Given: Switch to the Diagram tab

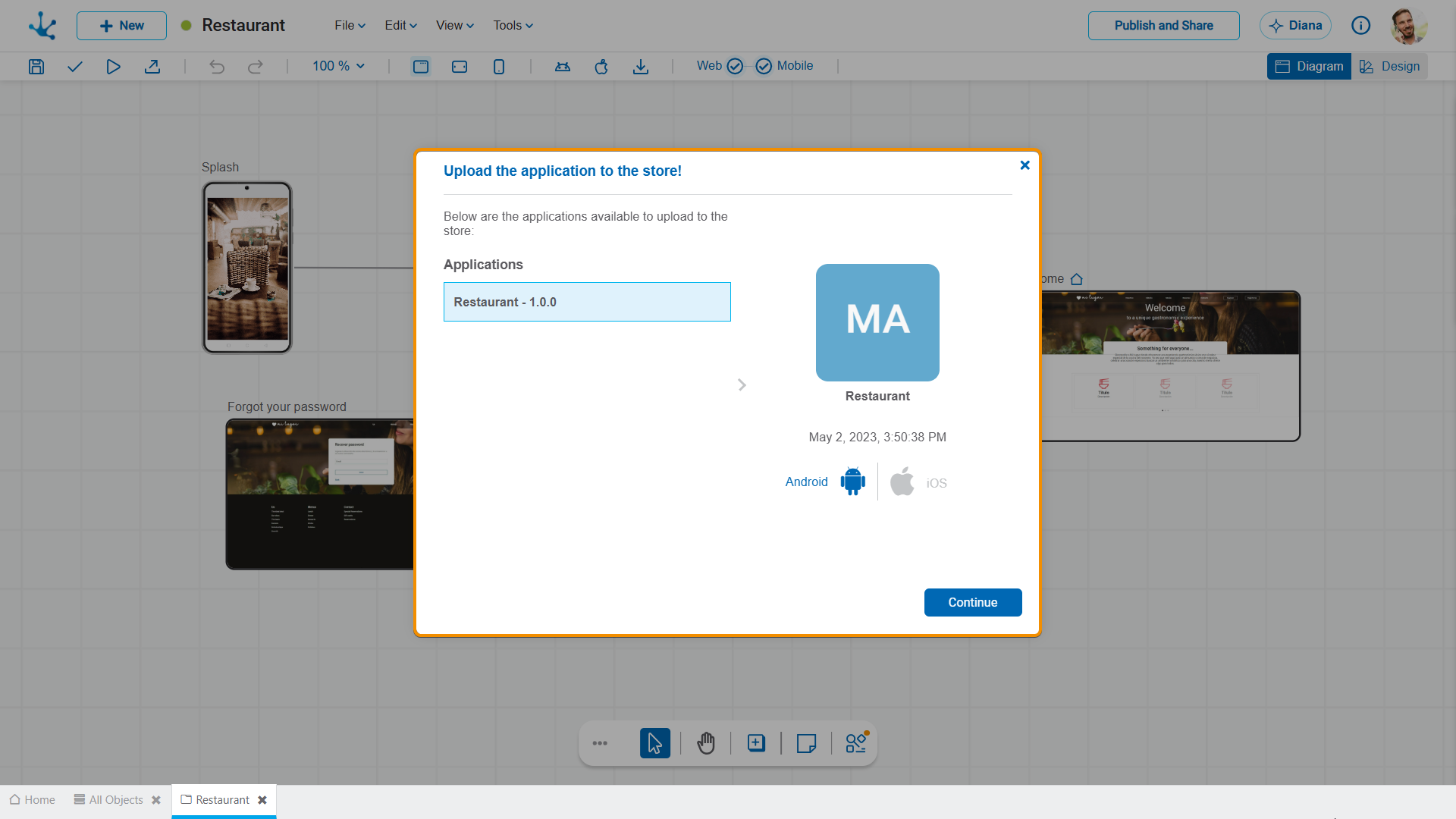Looking at the screenshot, I should 1309,67.
